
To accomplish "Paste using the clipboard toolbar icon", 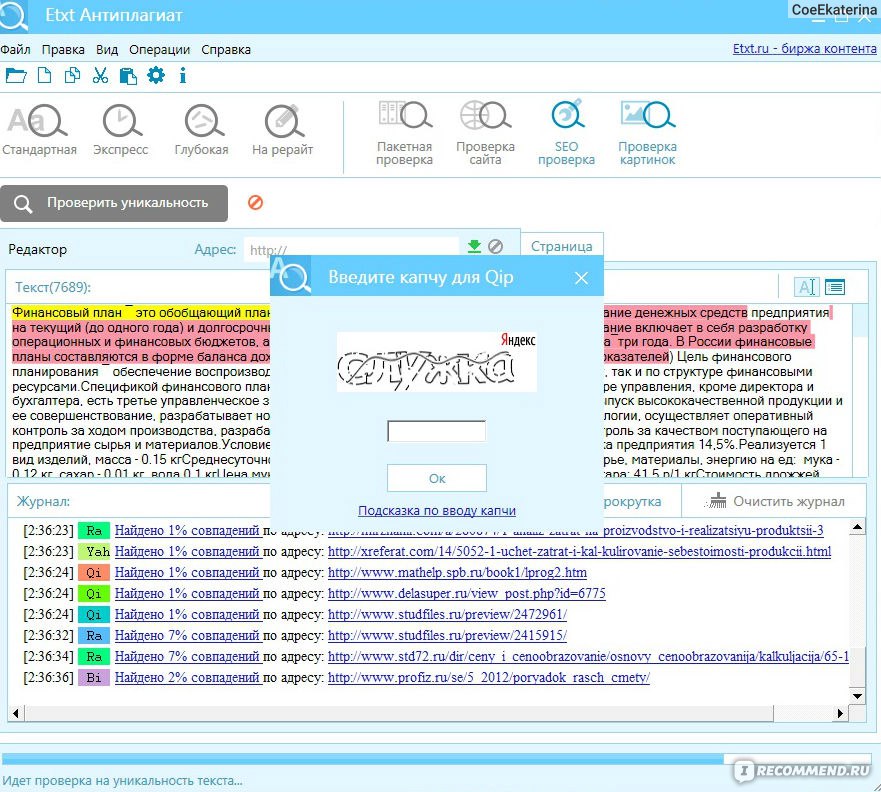I will click(x=128, y=75).
